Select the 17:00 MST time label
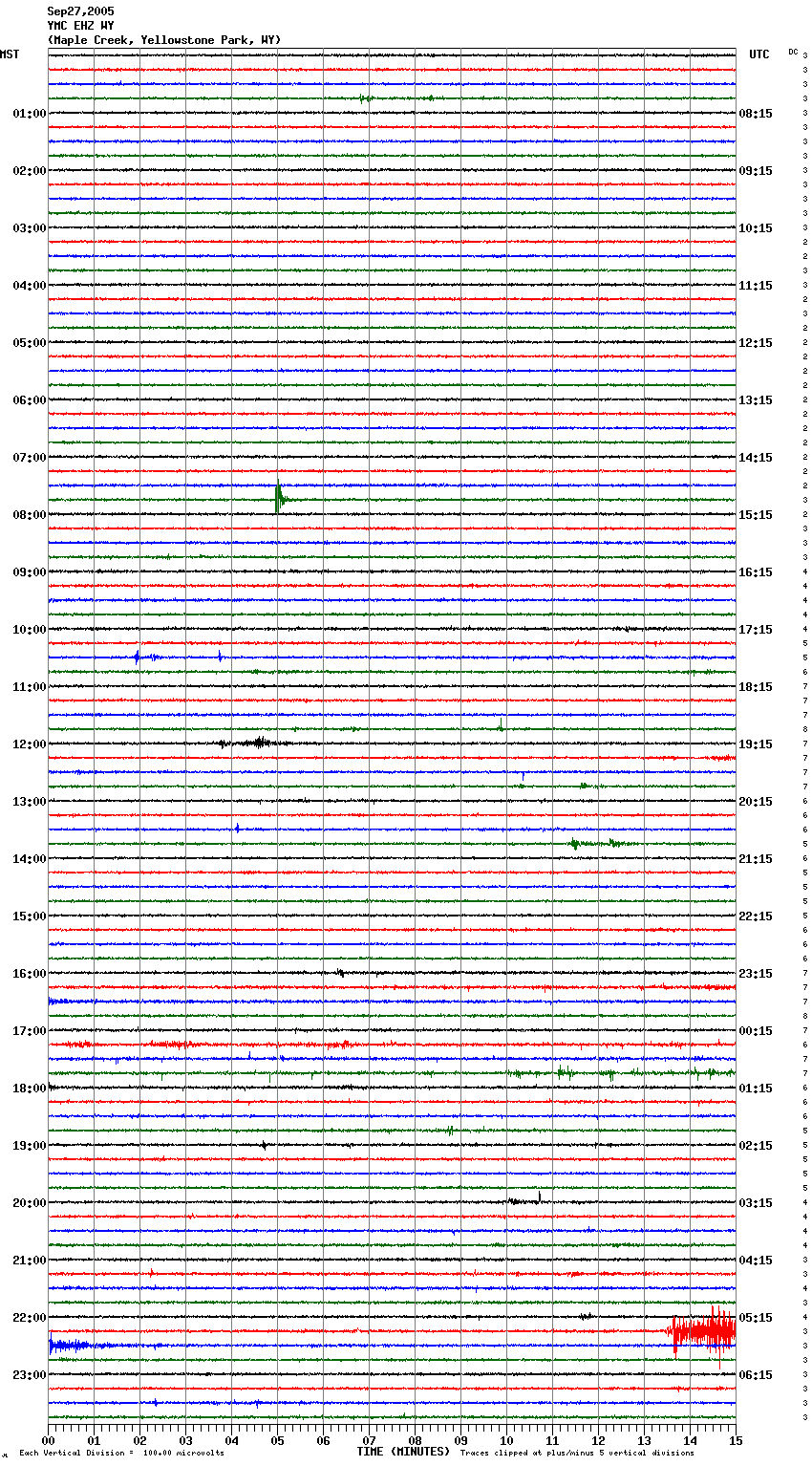 click(30, 1031)
